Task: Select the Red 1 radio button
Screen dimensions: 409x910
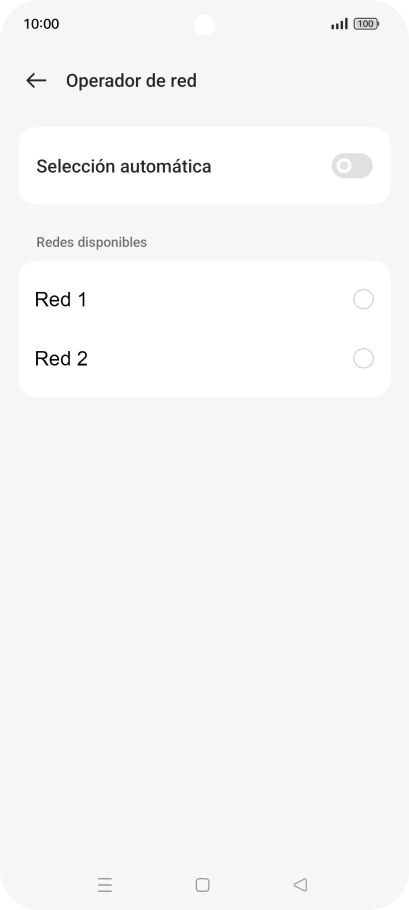Action: pyautogui.click(x=363, y=299)
